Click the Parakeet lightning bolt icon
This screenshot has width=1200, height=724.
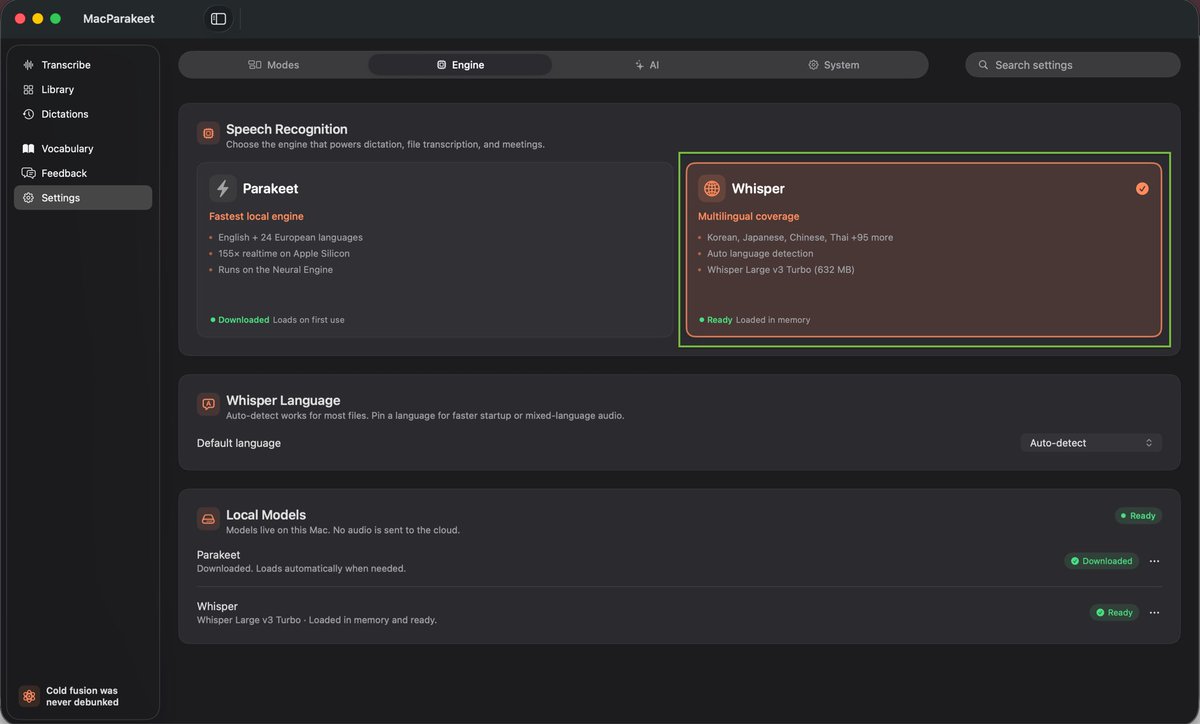point(222,188)
